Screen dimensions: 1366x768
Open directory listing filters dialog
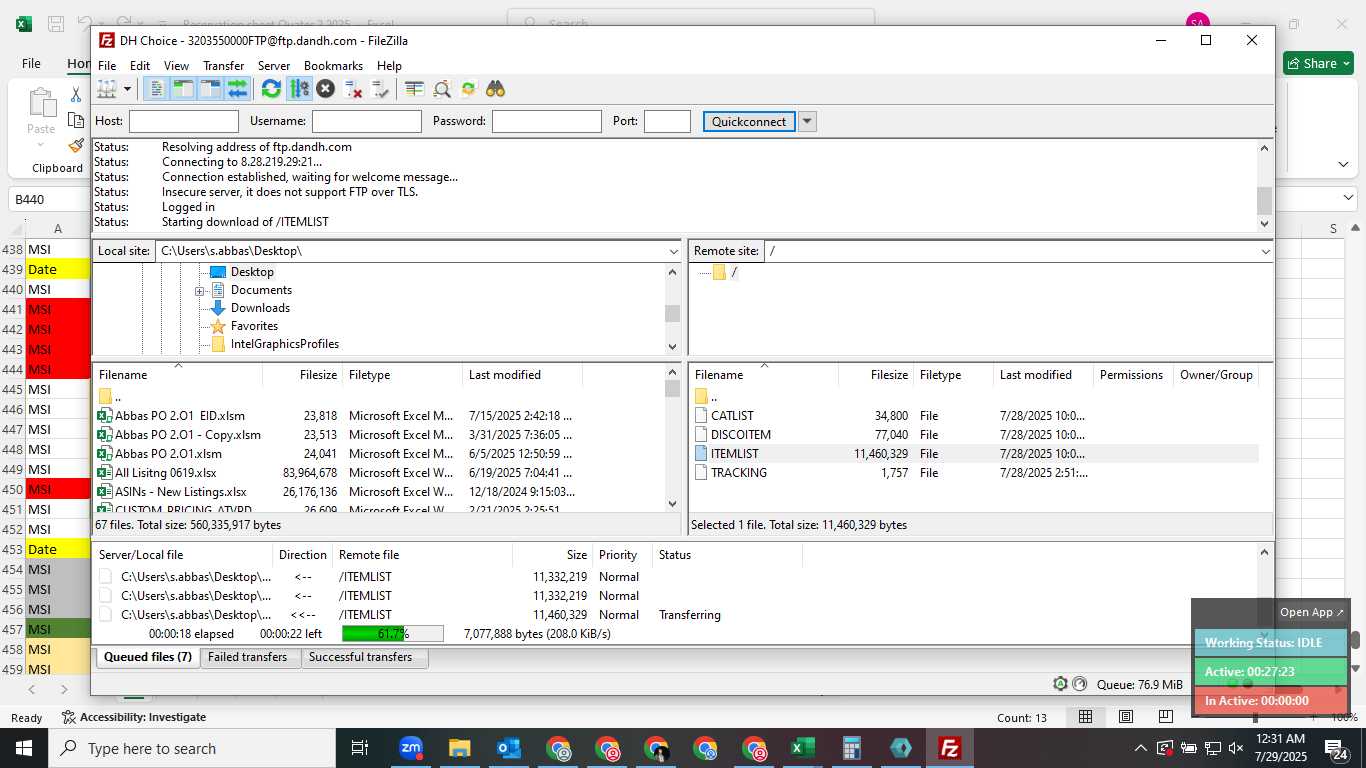pyautogui.click(x=414, y=89)
